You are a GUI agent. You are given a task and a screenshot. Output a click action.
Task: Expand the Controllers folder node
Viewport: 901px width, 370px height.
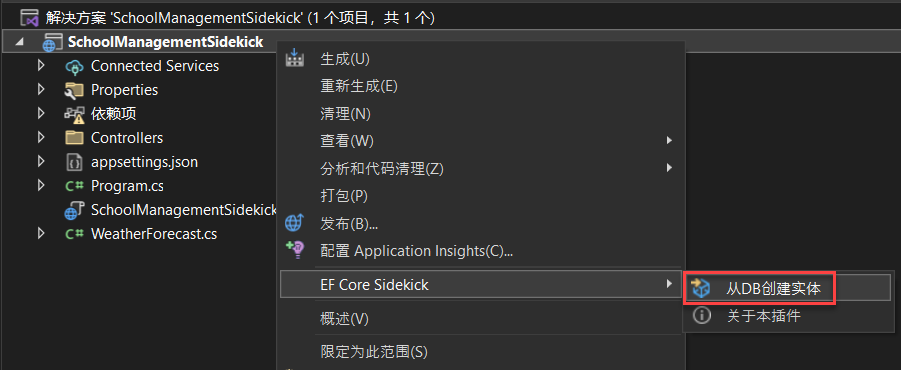click(40, 137)
